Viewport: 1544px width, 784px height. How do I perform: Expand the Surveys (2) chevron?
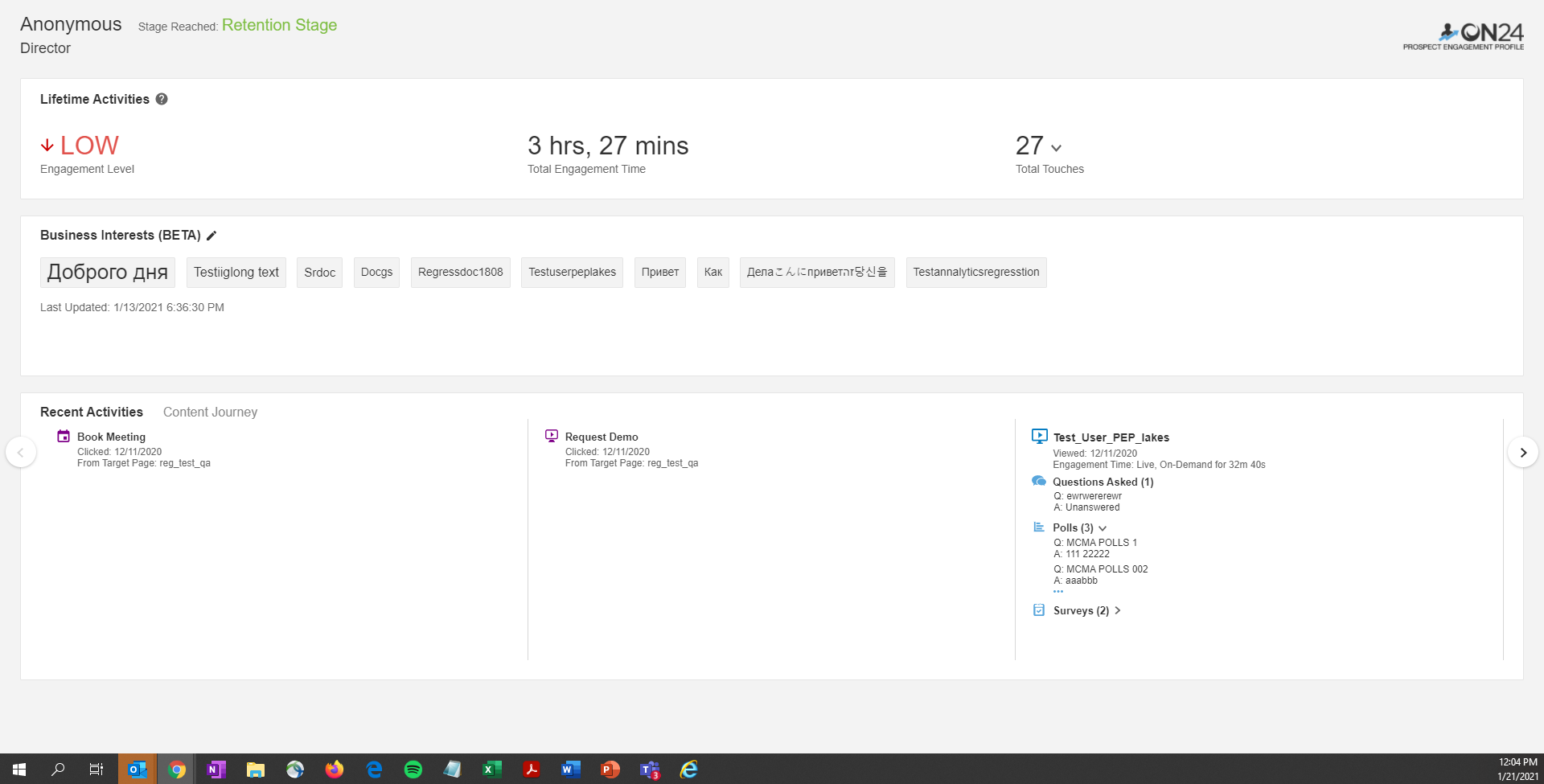1118,610
